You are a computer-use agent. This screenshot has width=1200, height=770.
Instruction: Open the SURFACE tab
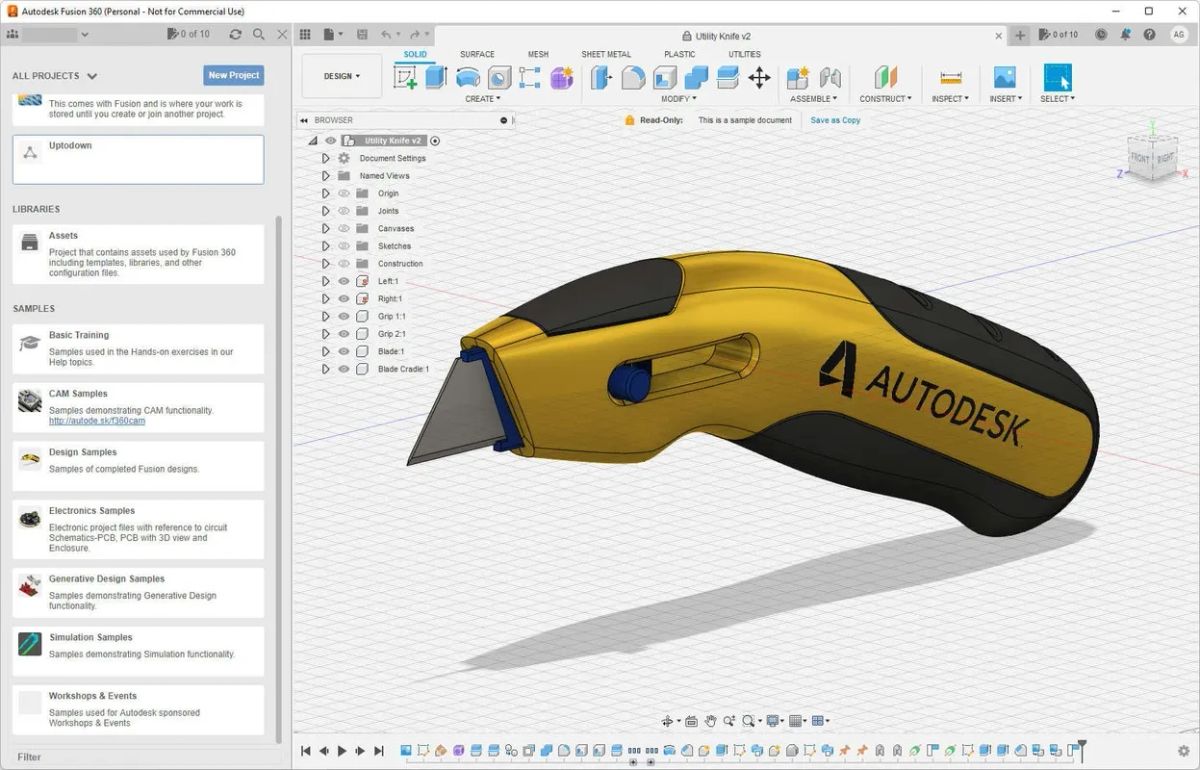click(x=477, y=54)
